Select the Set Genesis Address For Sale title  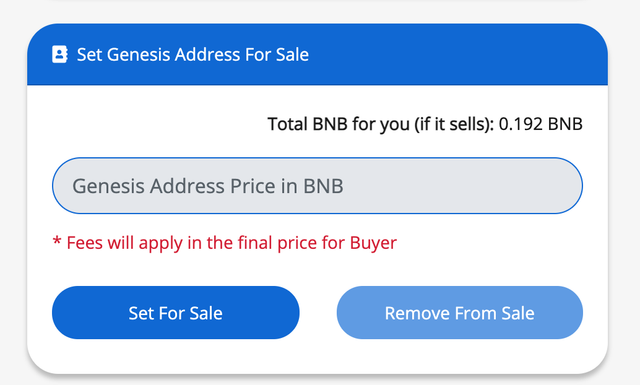click(193, 55)
